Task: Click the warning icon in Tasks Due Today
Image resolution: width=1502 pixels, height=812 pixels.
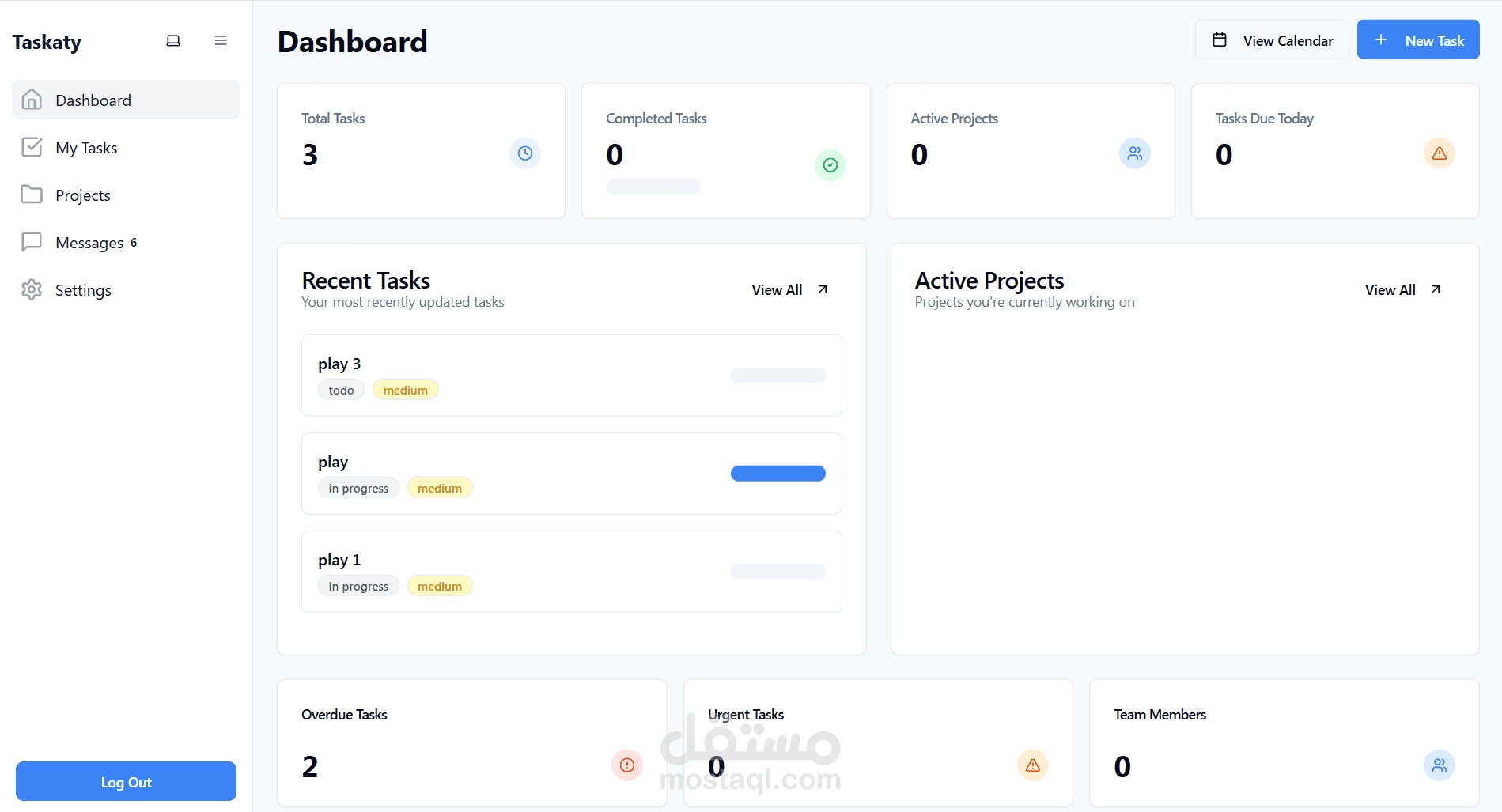Action: 1440,153
